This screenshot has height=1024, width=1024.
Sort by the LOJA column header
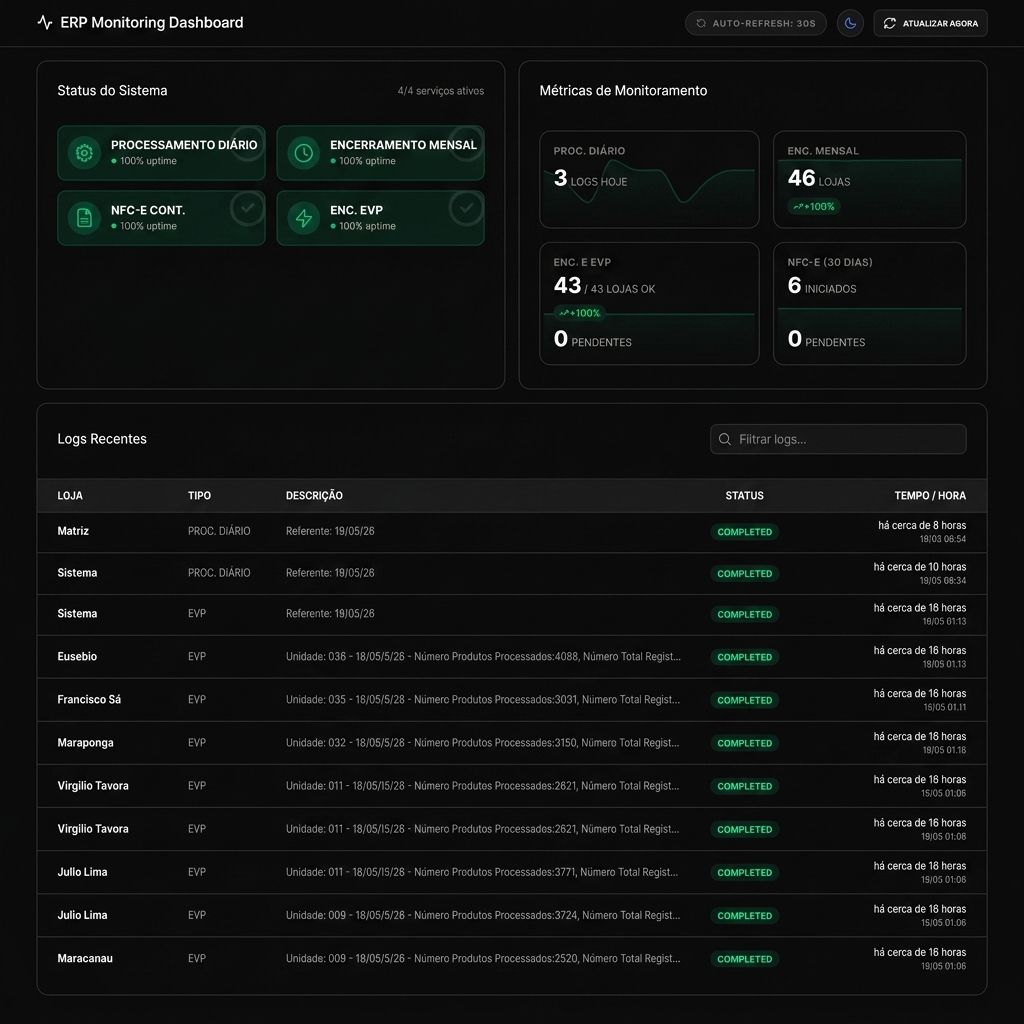tap(70, 496)
